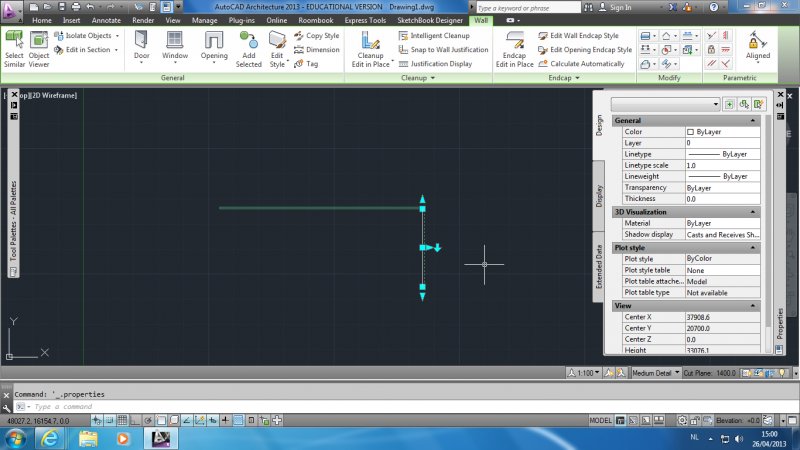Click the Add Selected tool
Image resolution: width=800 pixels, height=450 pixels.
[248, 49]
